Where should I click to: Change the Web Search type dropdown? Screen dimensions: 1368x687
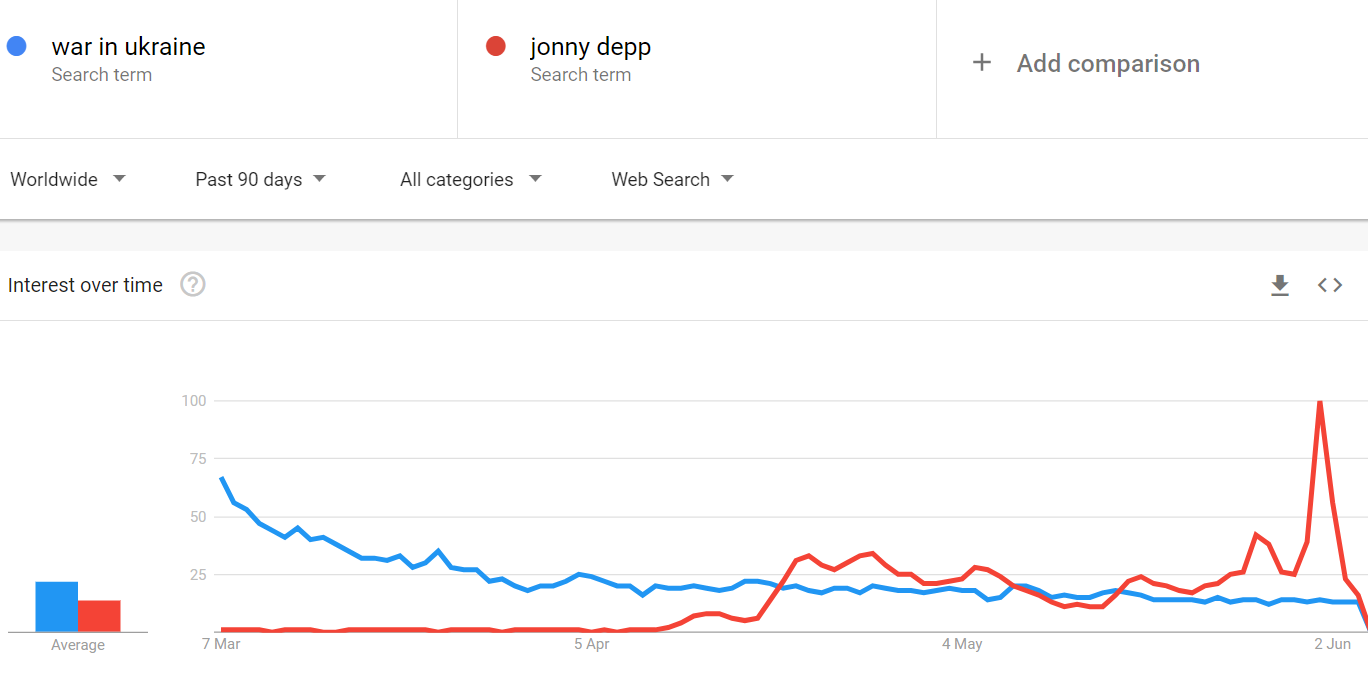tap(672, 180)
